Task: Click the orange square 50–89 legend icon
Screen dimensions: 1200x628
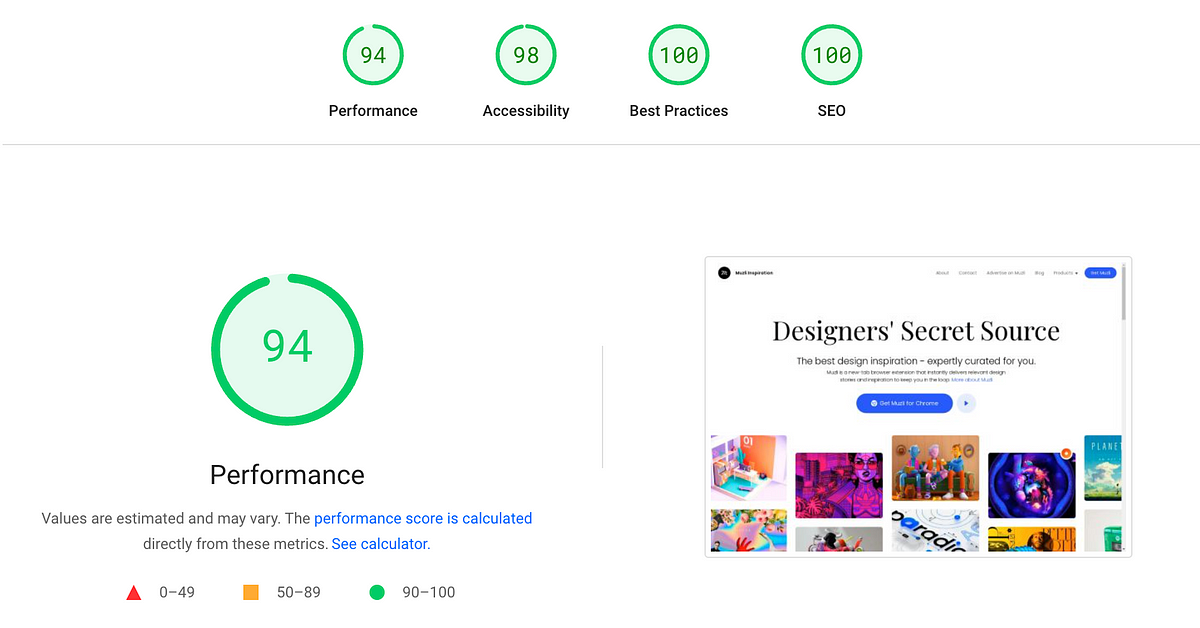Action: click(251, 592)
